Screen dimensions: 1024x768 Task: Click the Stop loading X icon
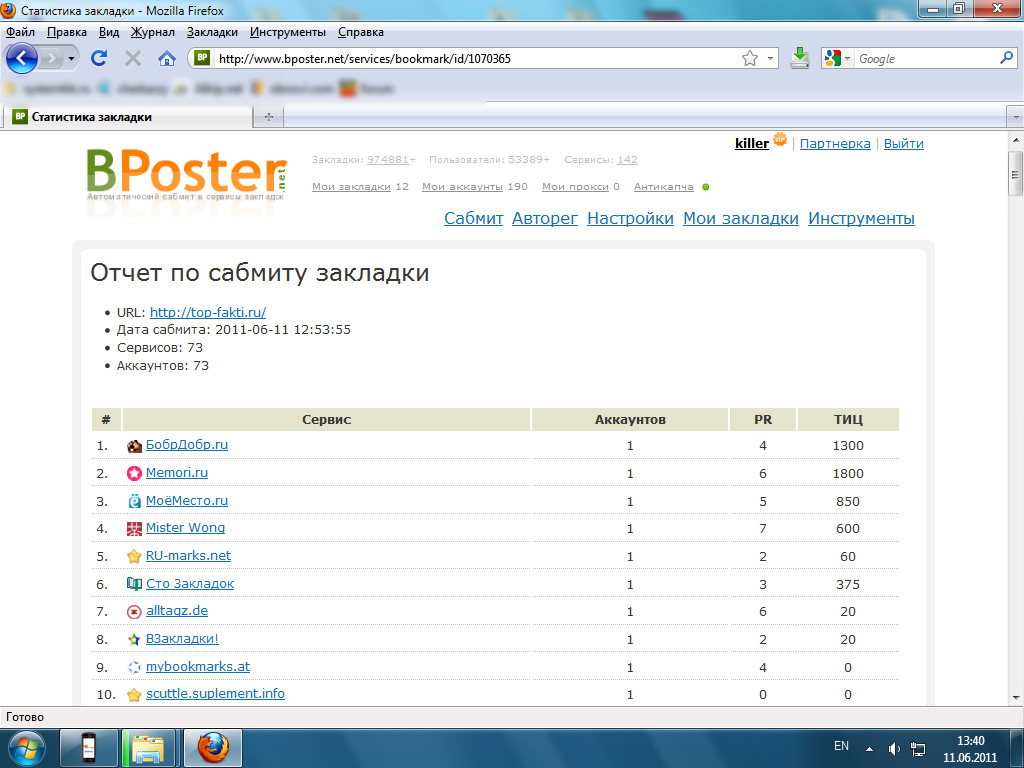(133, 59)
